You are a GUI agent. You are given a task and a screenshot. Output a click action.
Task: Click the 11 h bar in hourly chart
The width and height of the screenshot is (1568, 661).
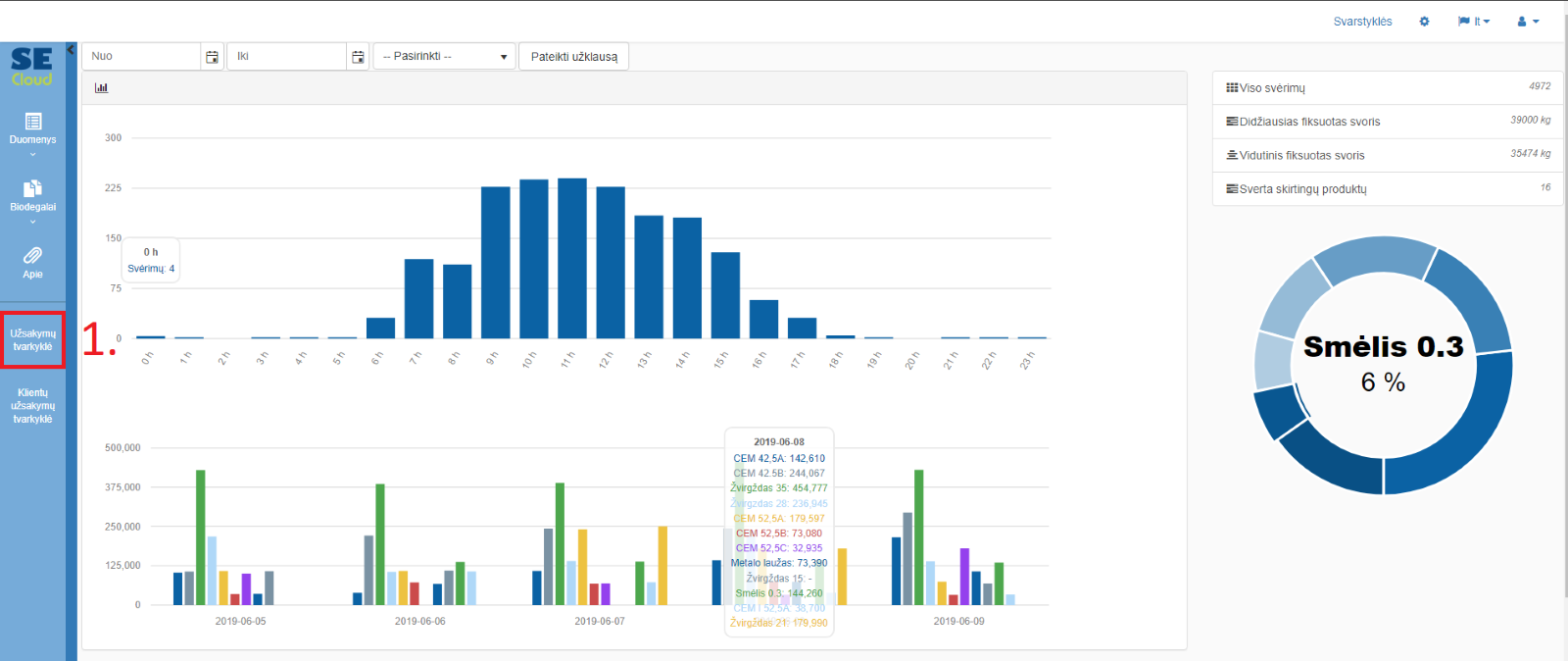coord(571,258)
